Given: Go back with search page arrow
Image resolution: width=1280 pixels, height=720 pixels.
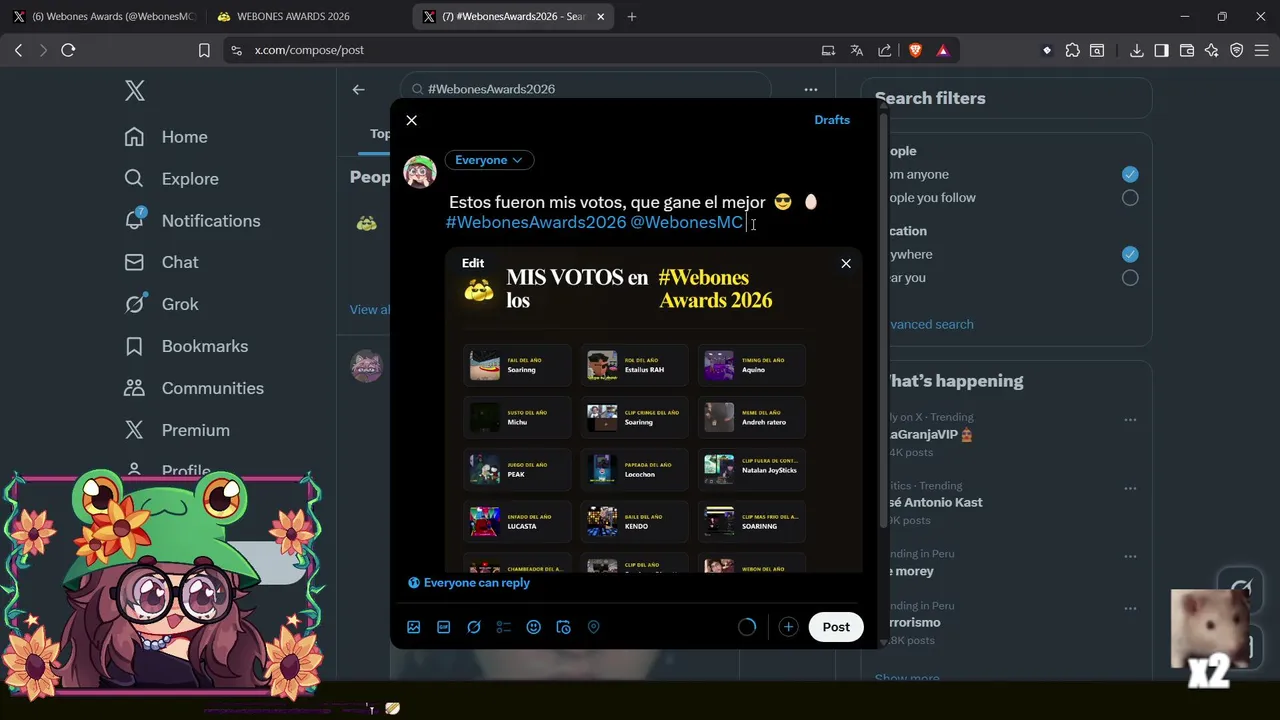Looking at the screenshot, I should 358,89.
